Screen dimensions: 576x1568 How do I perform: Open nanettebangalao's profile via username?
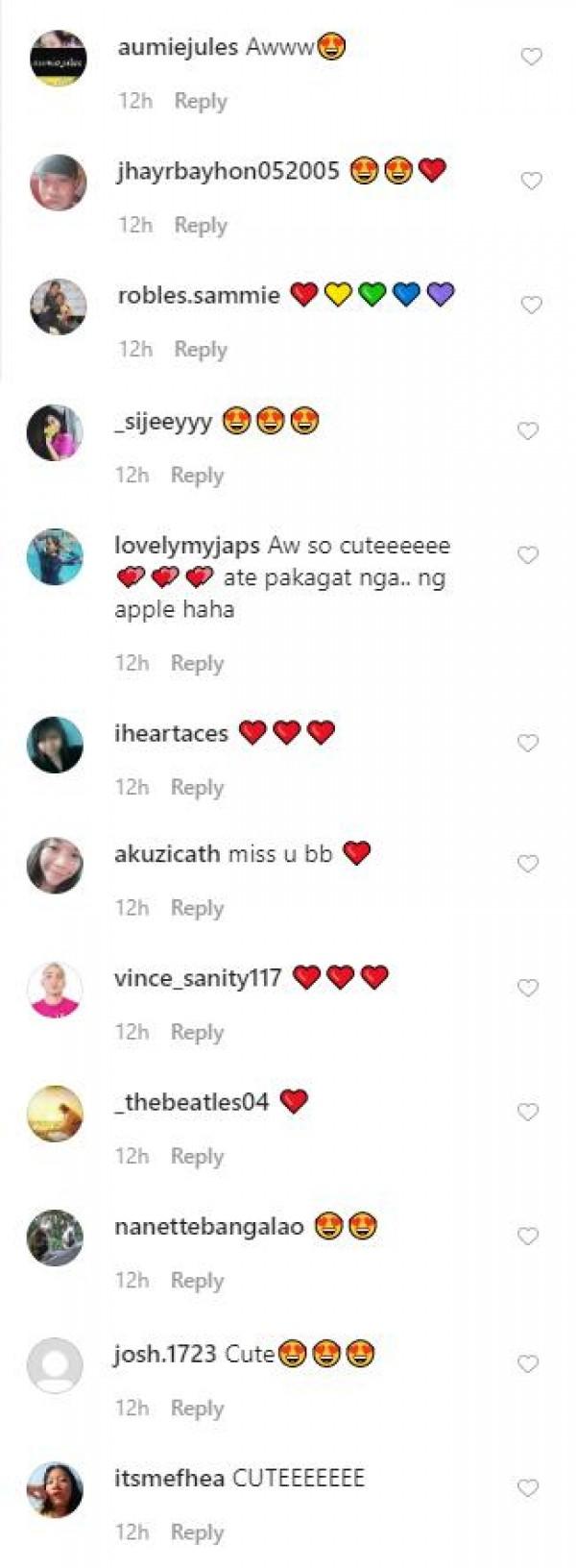click(209, 1226)
